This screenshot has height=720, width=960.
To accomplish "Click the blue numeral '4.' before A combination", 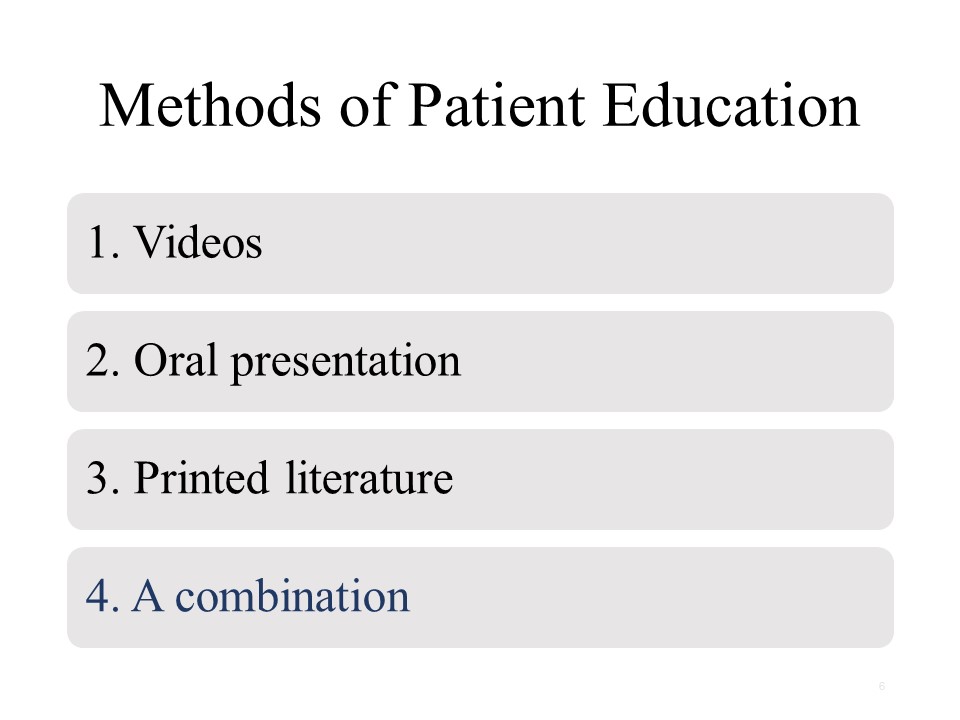I will pyautogui.click(x=102, y=596).
